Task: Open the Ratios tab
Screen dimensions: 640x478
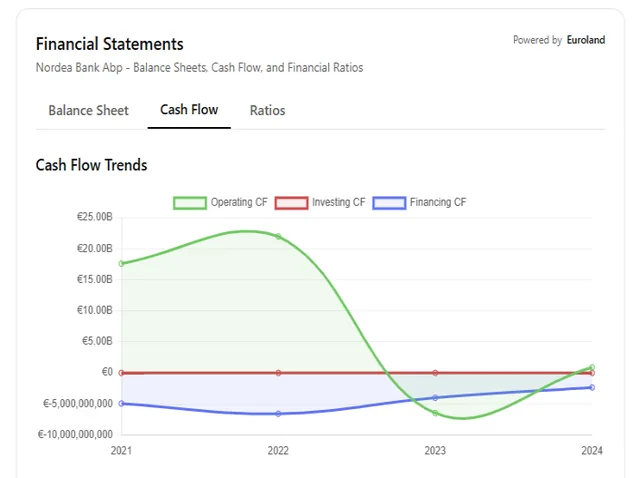Action: [x=267, y=110]
